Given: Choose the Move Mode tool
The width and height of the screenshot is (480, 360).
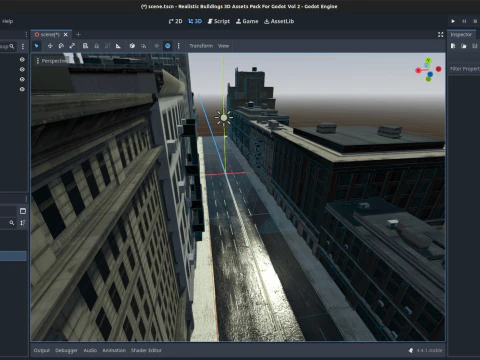Looking at the screenshot, I should click(x=50, y=46).
